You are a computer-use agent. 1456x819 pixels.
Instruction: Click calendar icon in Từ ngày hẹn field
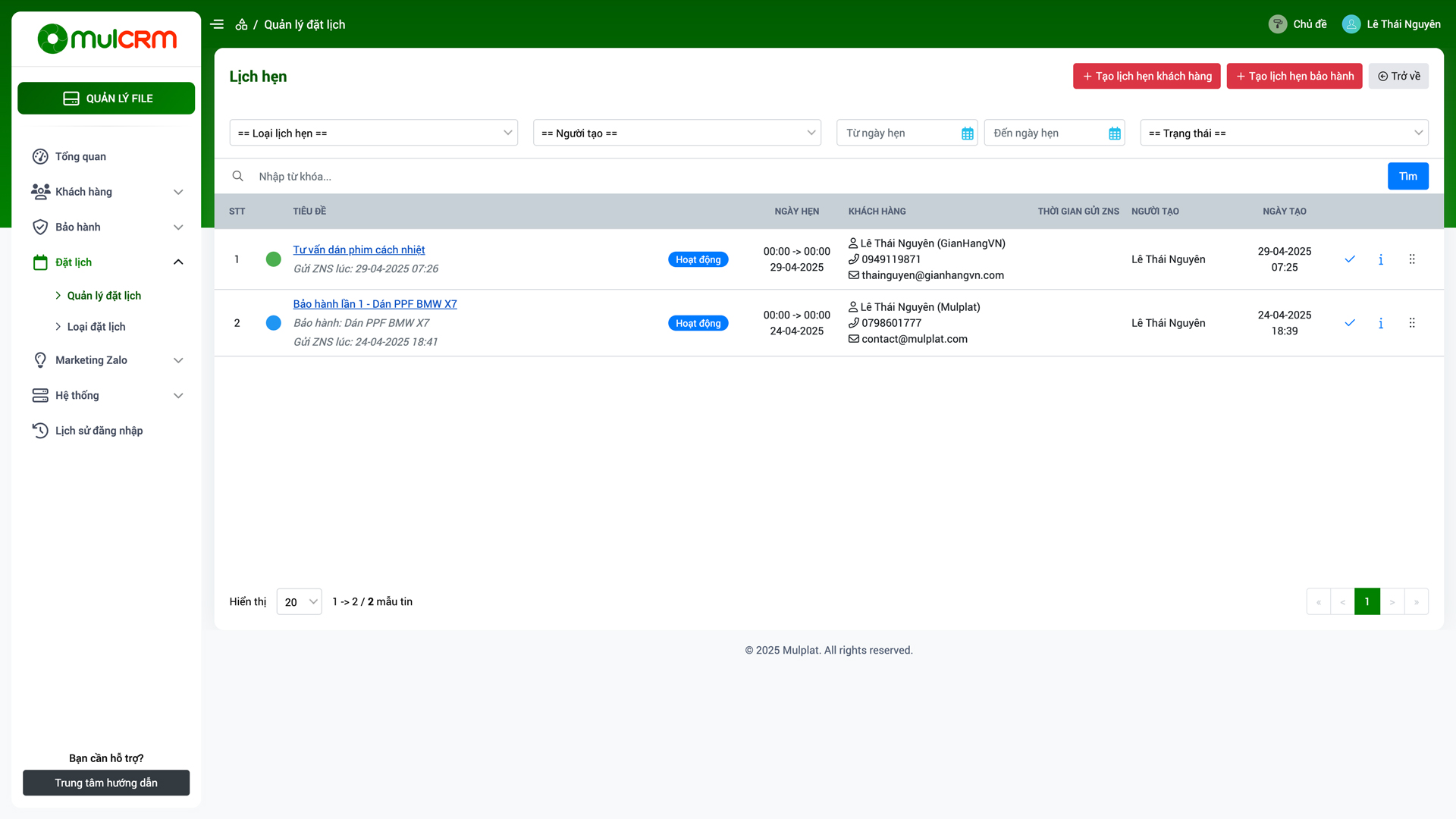[967, 133]
